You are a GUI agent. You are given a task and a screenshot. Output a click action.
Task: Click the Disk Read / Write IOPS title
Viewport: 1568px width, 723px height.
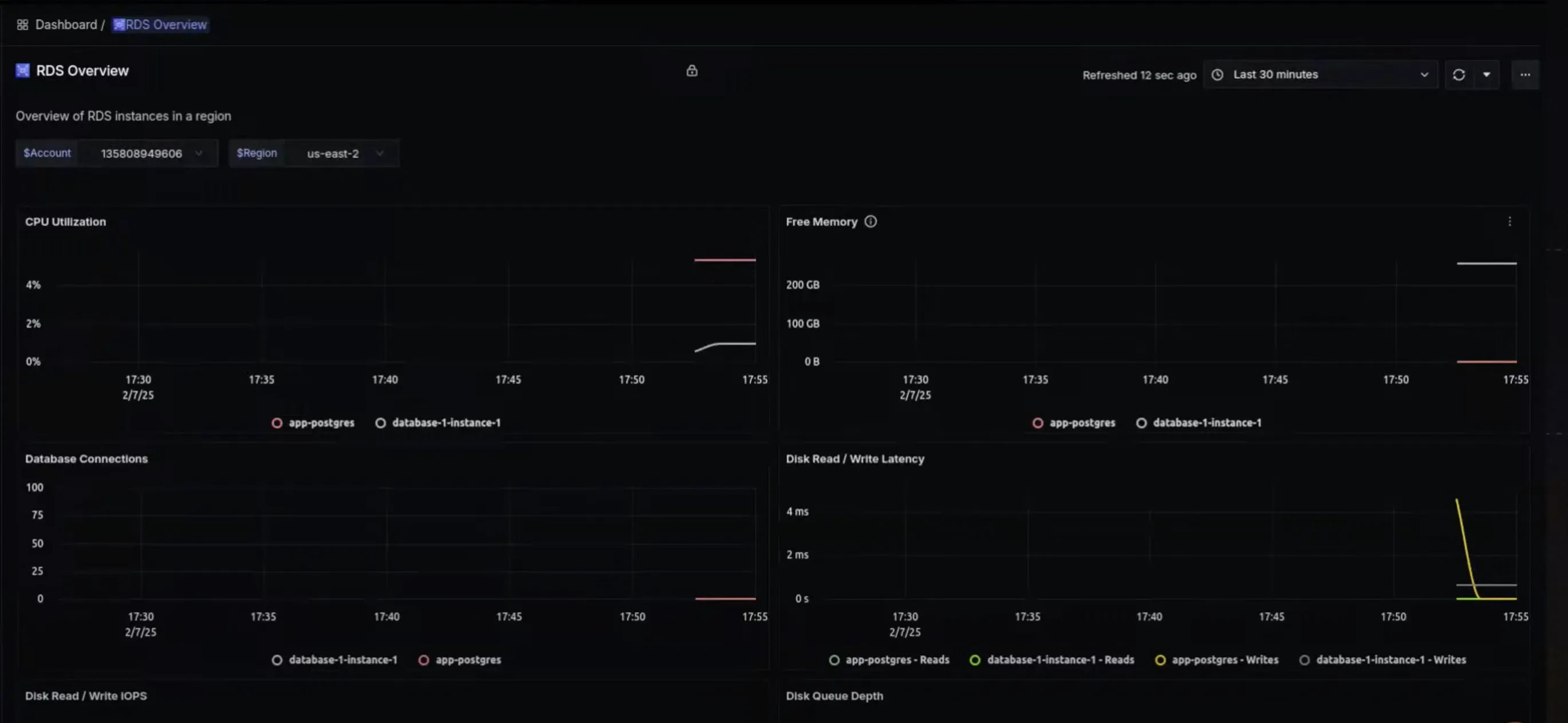tap(86, 696)
